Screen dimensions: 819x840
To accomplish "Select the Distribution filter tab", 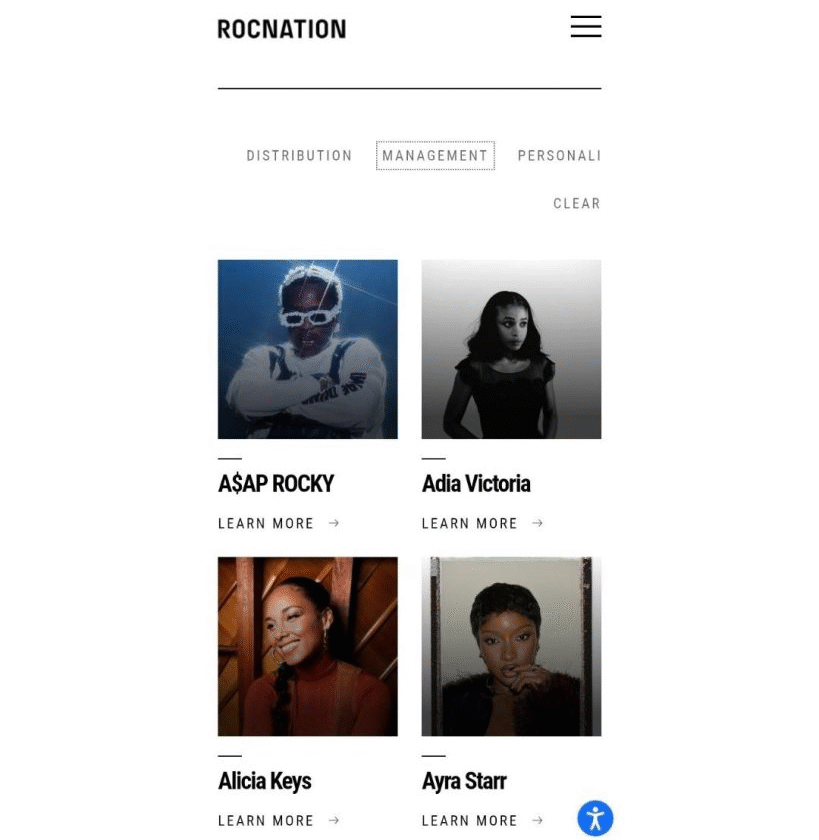I will tap(299, 156).
